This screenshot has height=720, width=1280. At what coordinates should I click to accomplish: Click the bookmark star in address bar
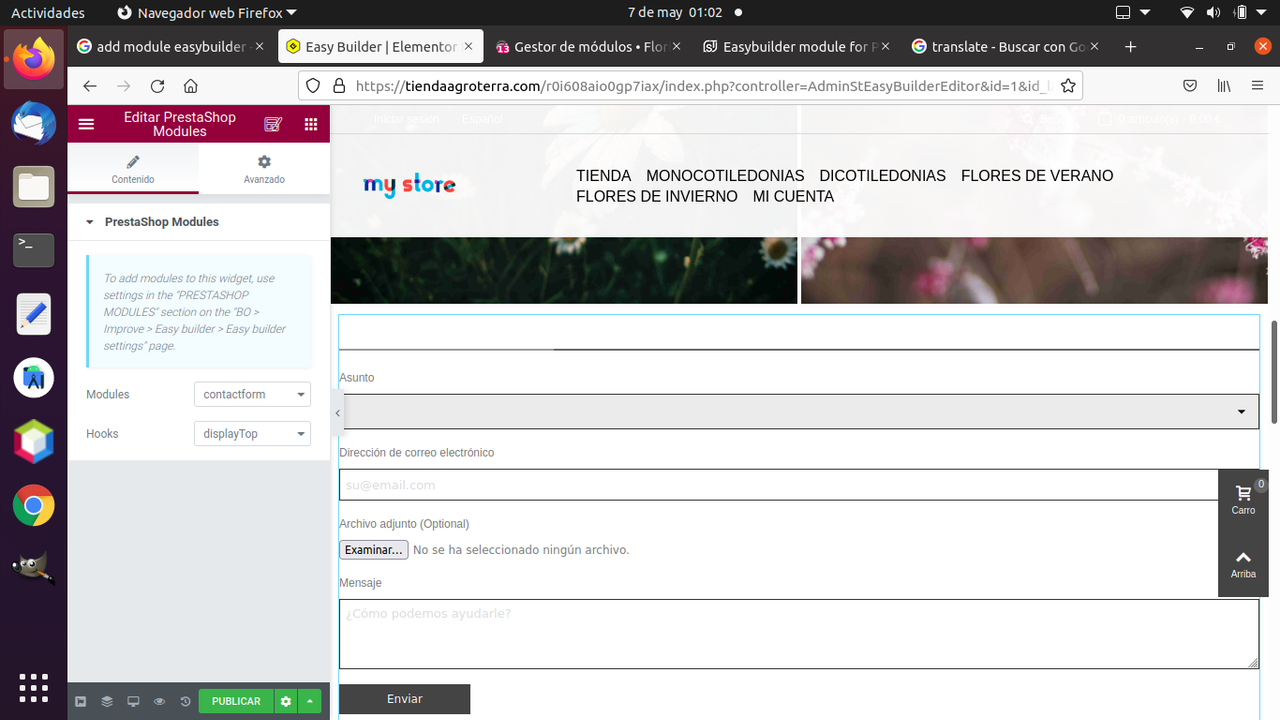click(1068, 86)
